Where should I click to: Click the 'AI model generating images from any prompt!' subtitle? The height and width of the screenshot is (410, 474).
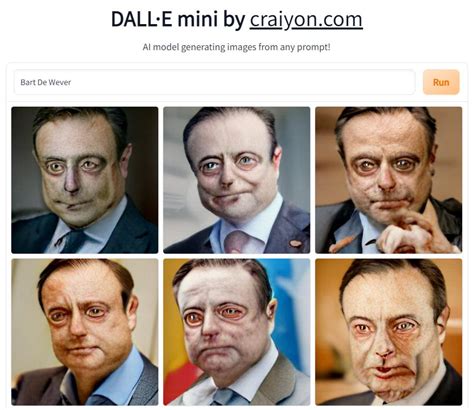(237, 47)
